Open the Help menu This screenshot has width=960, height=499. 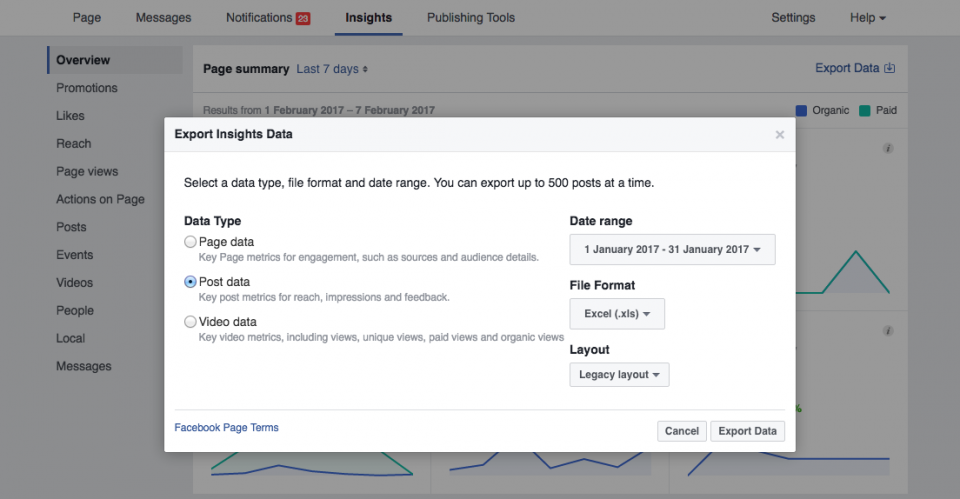click(868, 18)
